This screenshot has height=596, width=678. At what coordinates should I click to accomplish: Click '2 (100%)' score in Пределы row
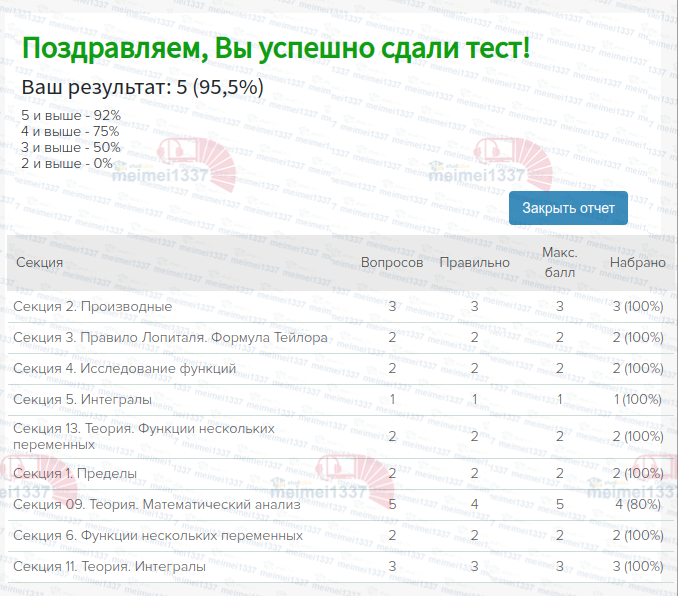(638, 474)
